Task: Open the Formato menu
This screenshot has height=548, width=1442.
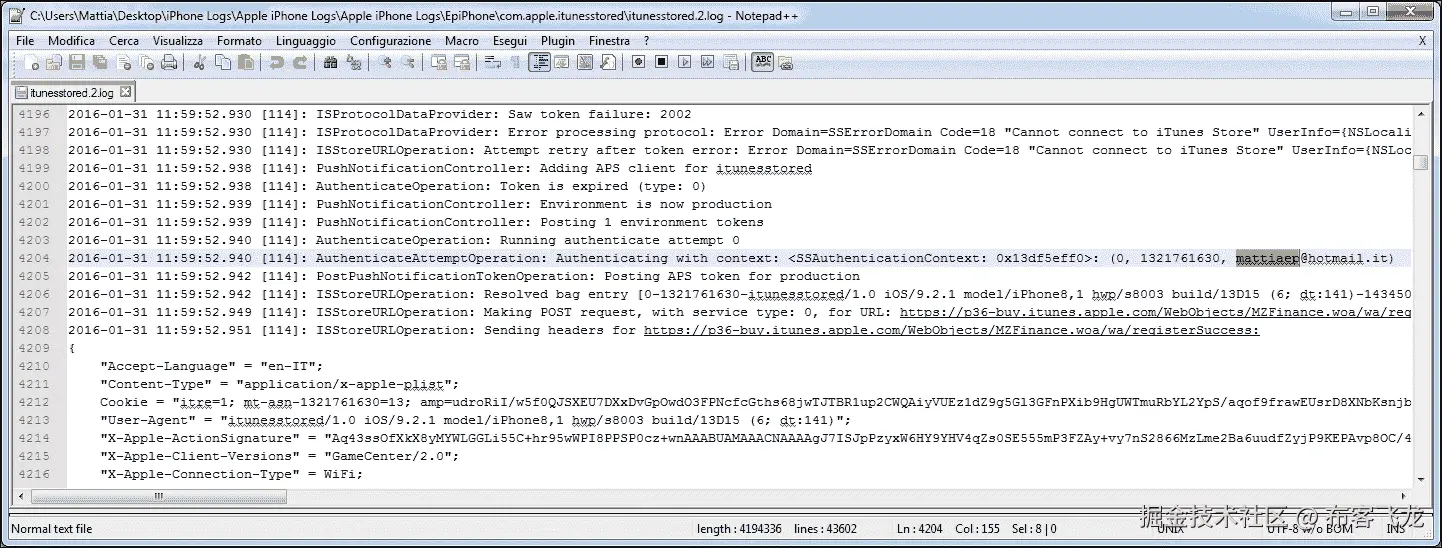Action: (x=239, y=41)
